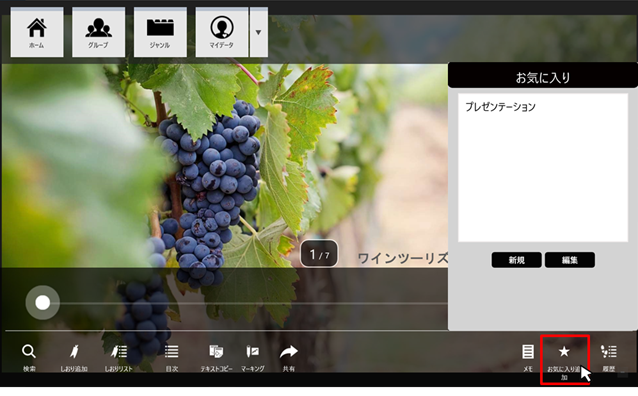This screenshot has height=396, width=638.
Task: Open the Group (グループ) button
Action: (x=98, y=32)
